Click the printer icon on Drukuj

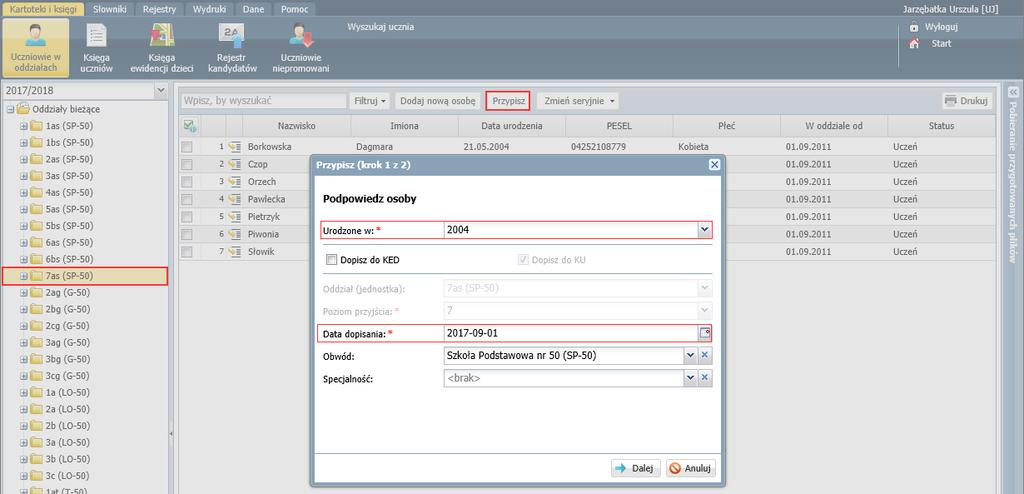[x=950, y=101]
